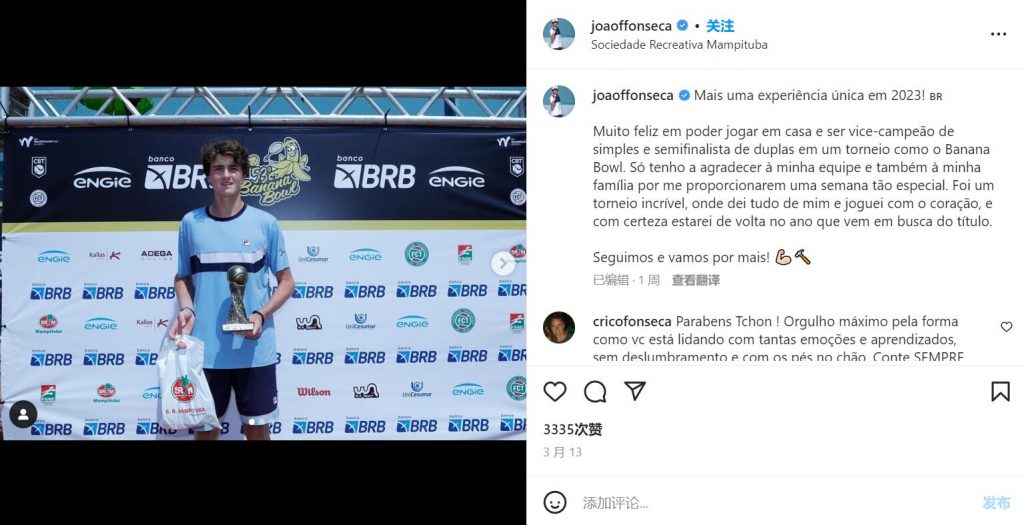Focus the 添加评论 comment field
This screenshot has height=525, width=1024.
(x=777, y=503)
